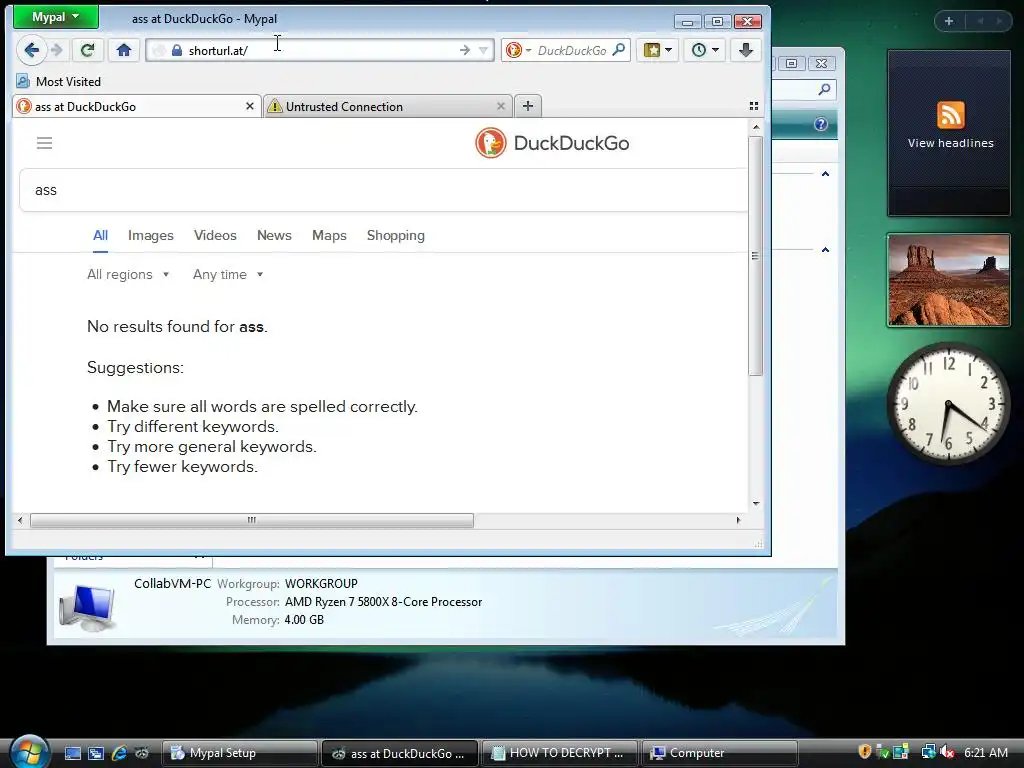Image resolution: width=1024 pixels, height=768 pixels.
Task: Launch Internet Explorer from quick launch
Action: [119, 753]
